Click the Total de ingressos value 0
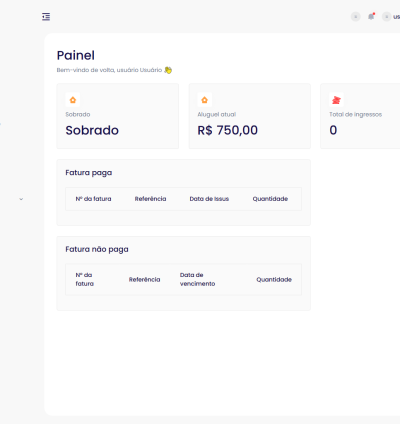The width and height of the screenshot is (400, 424). pos(333,130)
